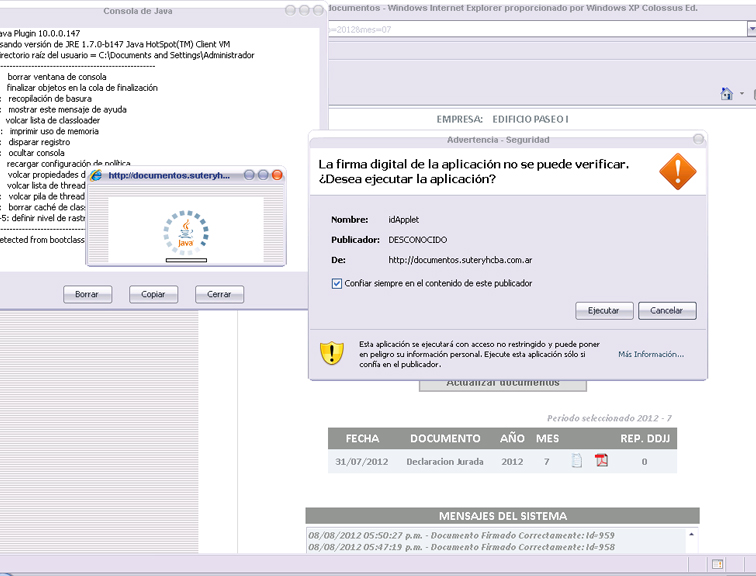This screenshot has height=576, width=756.
Task: Expand the home button dropdown arrow
Action: (742, 95)
